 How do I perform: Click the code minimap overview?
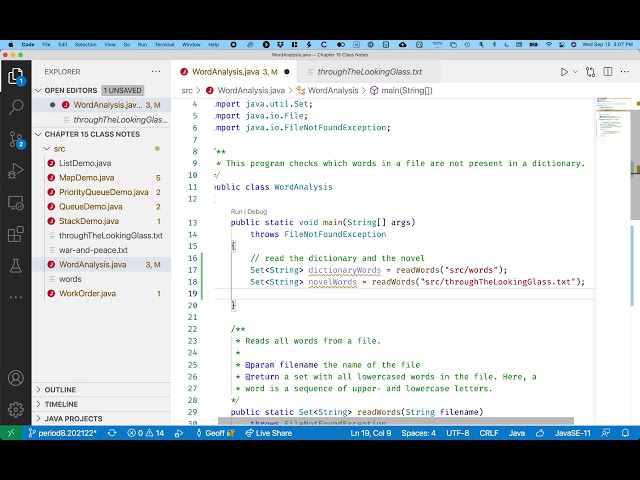point(613,118)
